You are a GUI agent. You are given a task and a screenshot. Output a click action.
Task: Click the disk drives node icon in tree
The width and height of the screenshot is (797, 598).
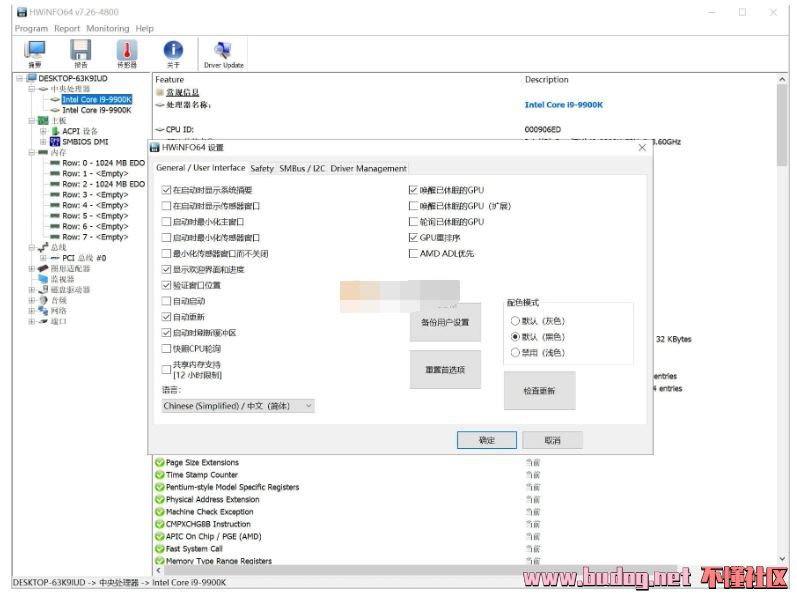[44, 290]
